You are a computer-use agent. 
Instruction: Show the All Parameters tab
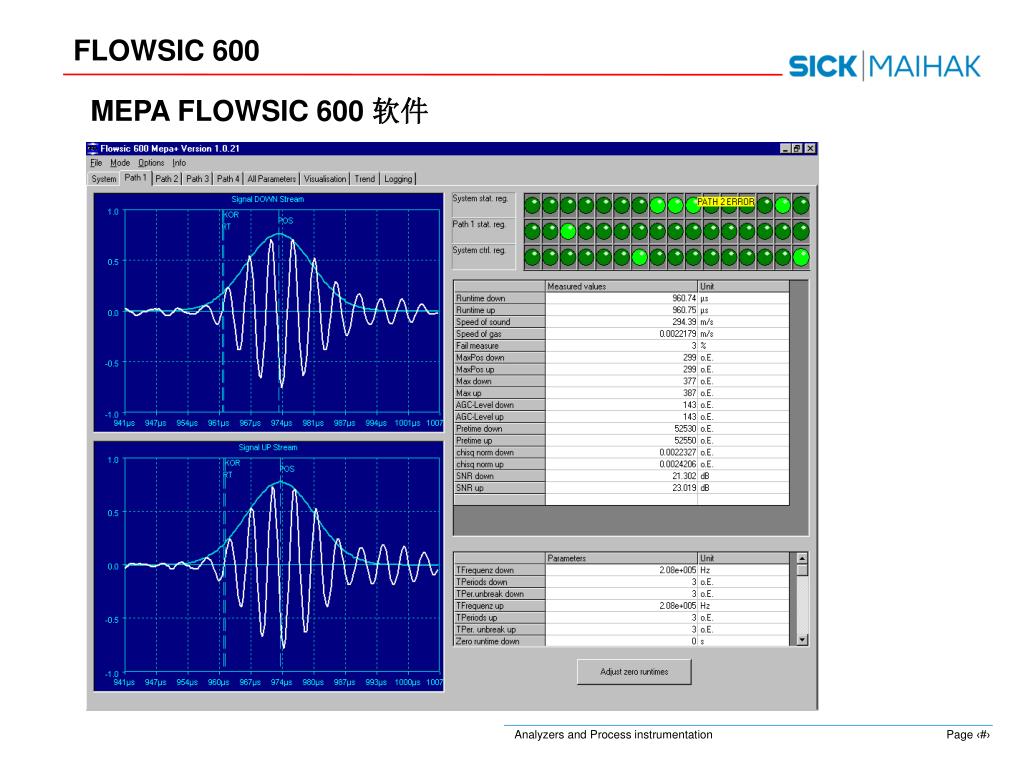pos(272,179)
